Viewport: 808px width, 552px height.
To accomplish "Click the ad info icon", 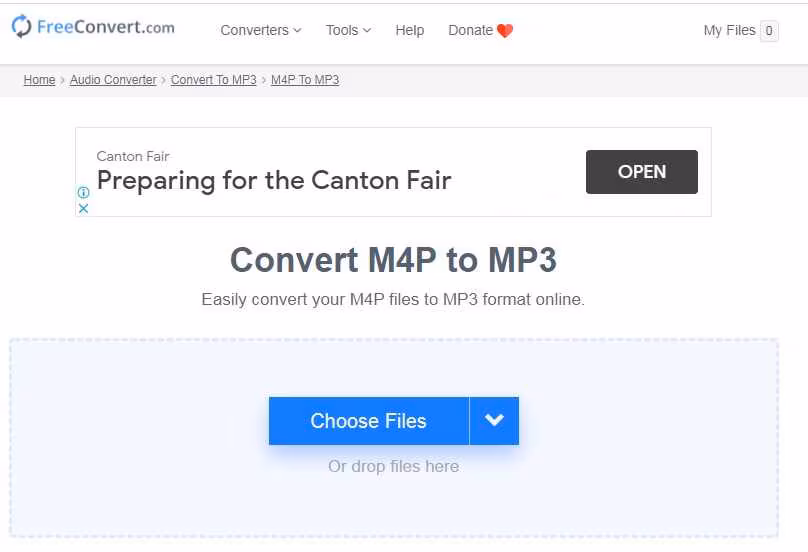I will pos(84,192).
